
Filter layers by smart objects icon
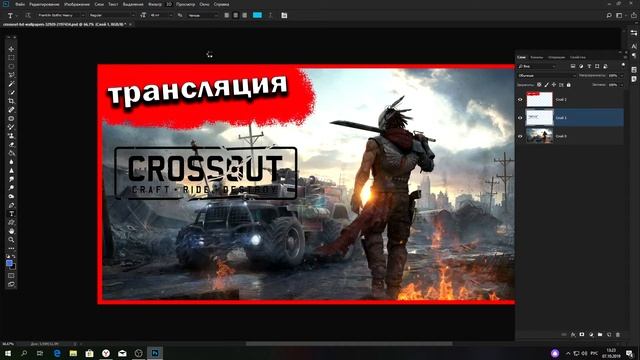pyautogui.click(x=605, y=66)
